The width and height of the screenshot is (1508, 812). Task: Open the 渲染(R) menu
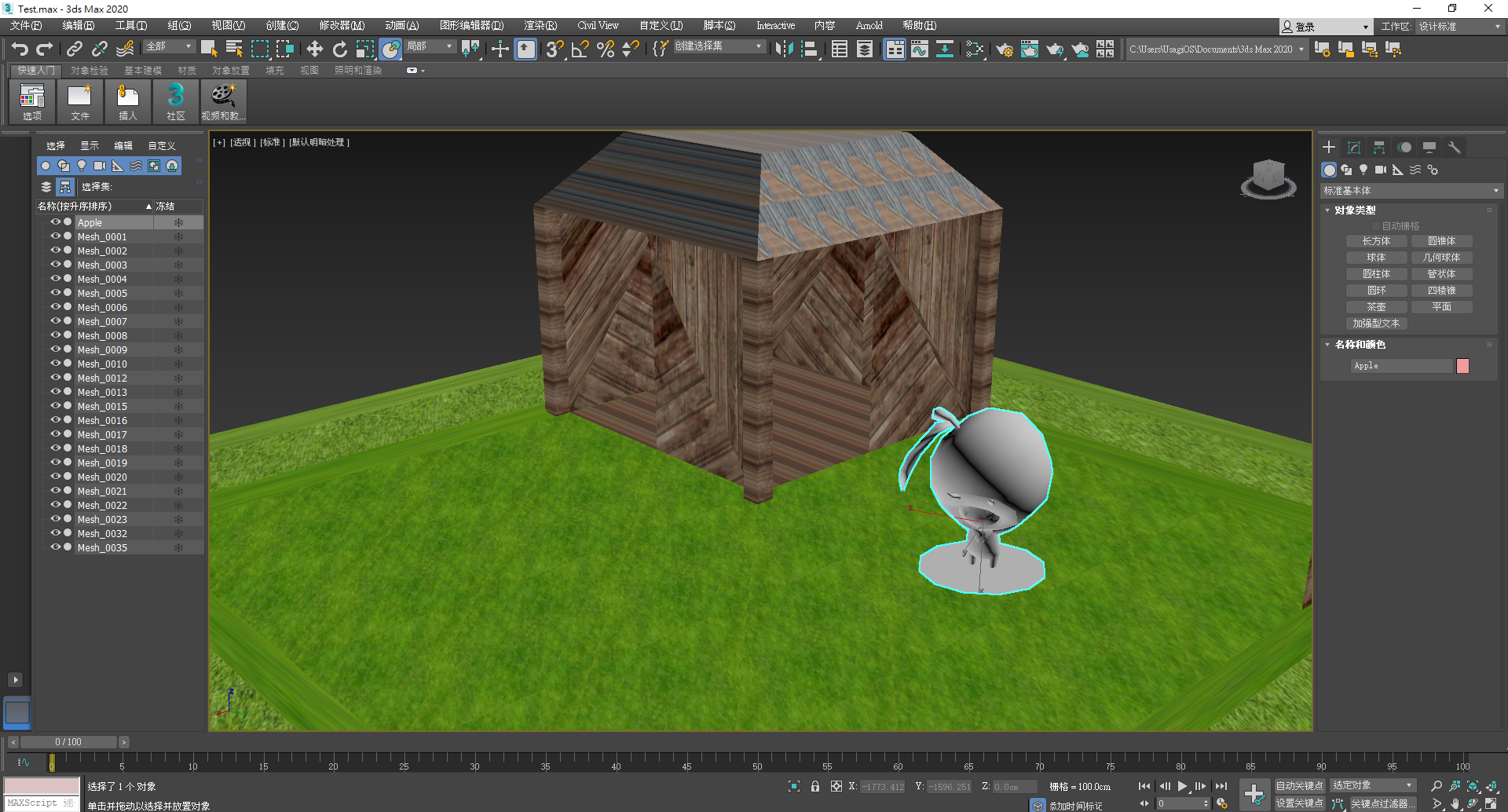[540, 26]
